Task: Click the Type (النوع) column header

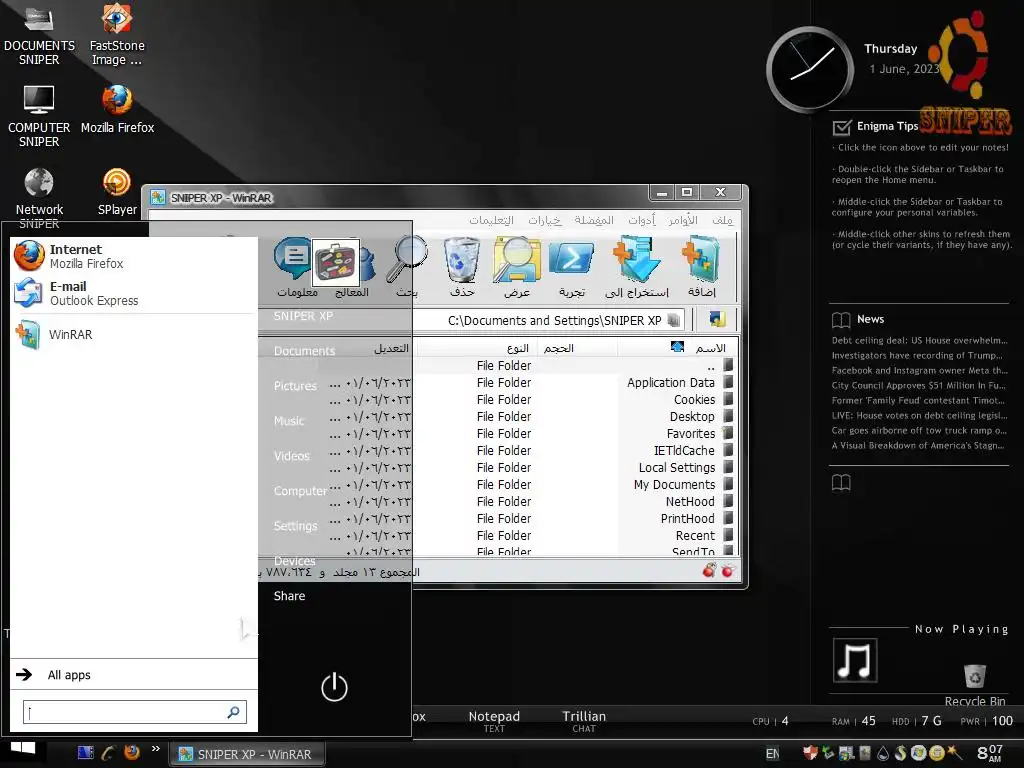Action: (477, 348)
